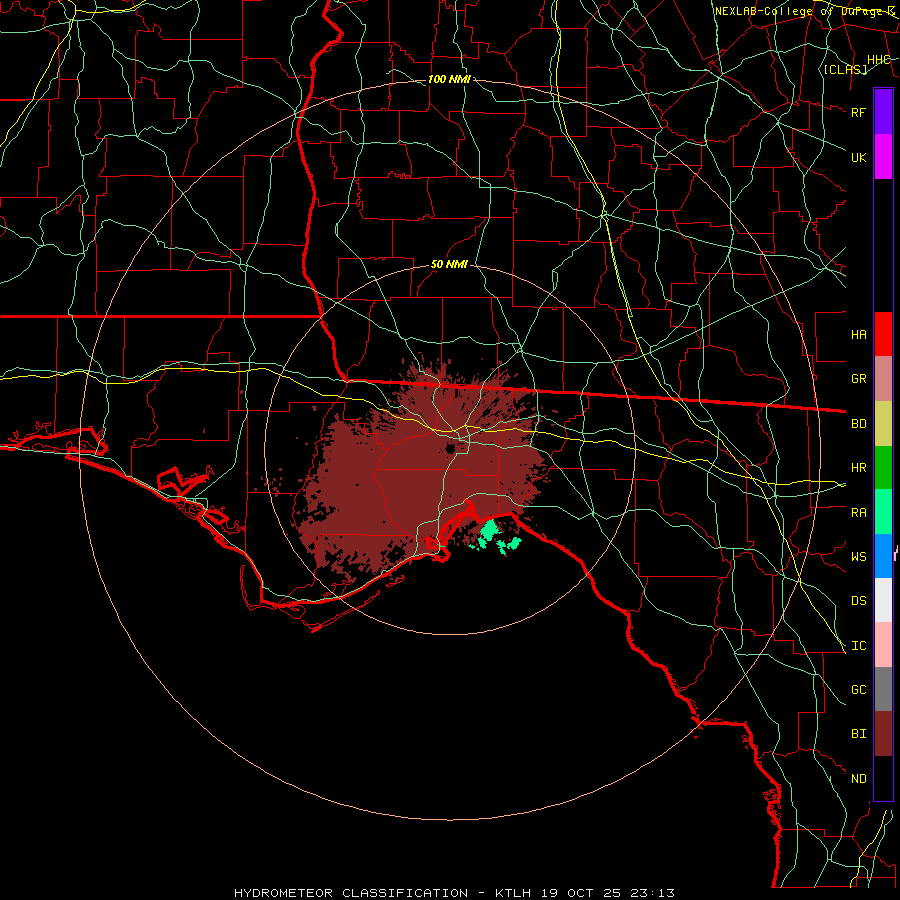The height and width of the screenshot is (900, 900).
Task: Click the "HHC" product code text
Action: (x=878, y=60)
